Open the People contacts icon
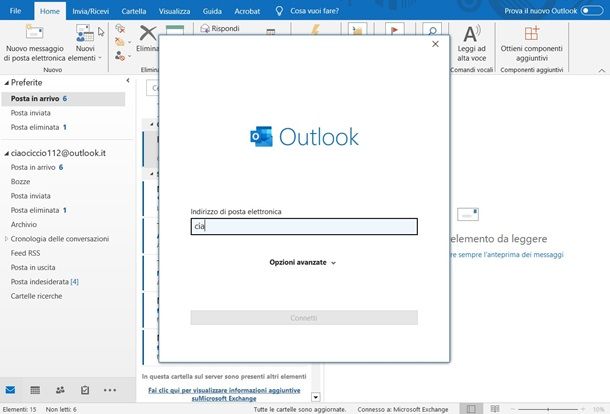The width and height of the screenshot is (610, 414). [60, 390]
